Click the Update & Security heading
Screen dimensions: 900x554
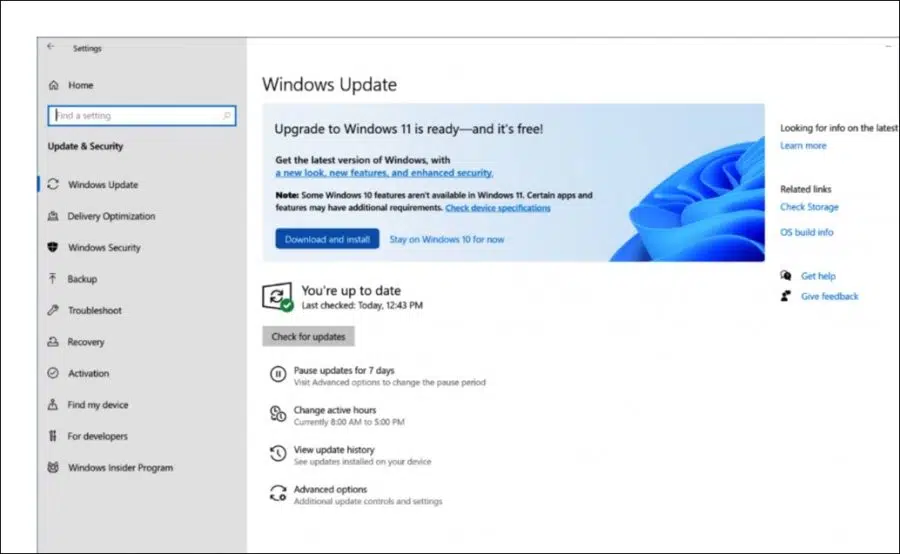pyautogui.click(x=85, y=146)
